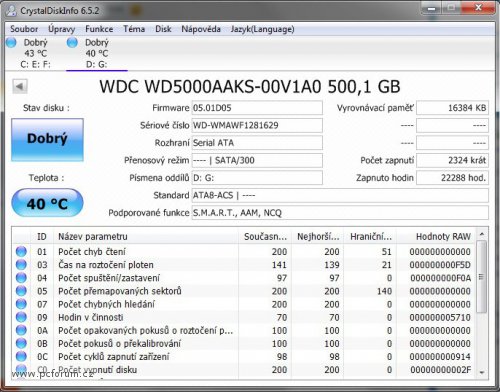Click RAW value 000000005710
The image size is (500, 392).
440,317
